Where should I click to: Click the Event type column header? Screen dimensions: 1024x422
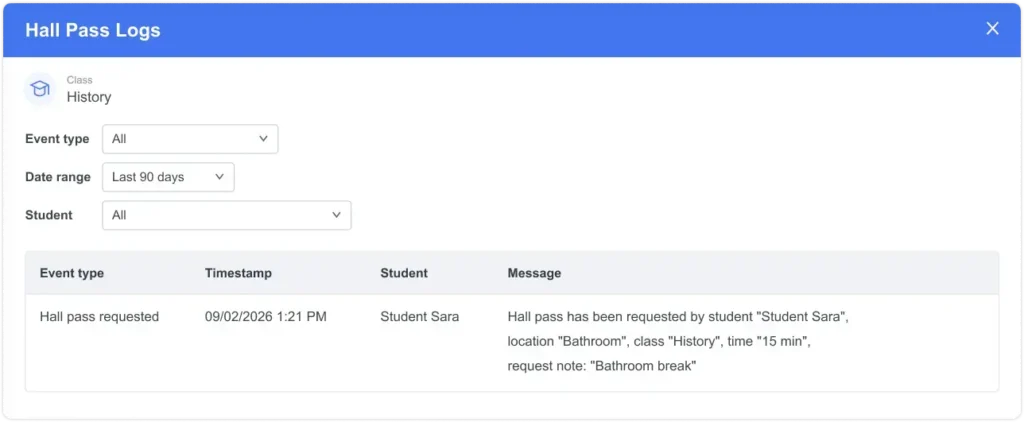pos(72,273)
